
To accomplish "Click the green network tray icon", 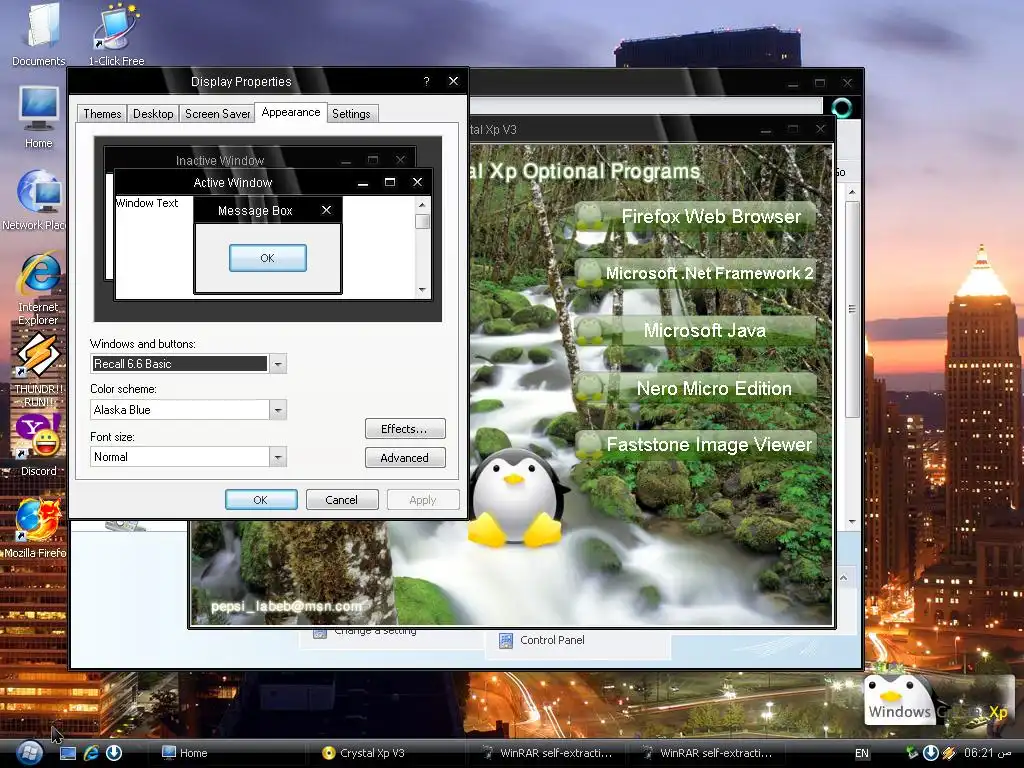I will pos(912,753).
